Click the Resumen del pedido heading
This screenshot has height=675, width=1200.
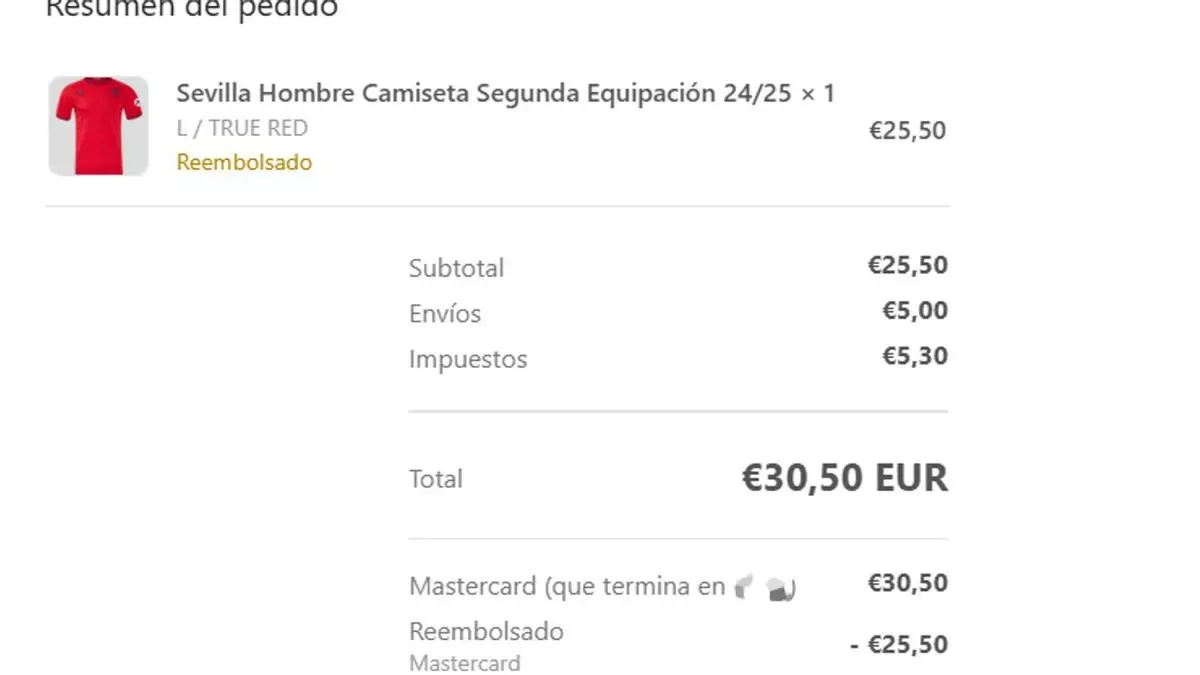point(192,9)
